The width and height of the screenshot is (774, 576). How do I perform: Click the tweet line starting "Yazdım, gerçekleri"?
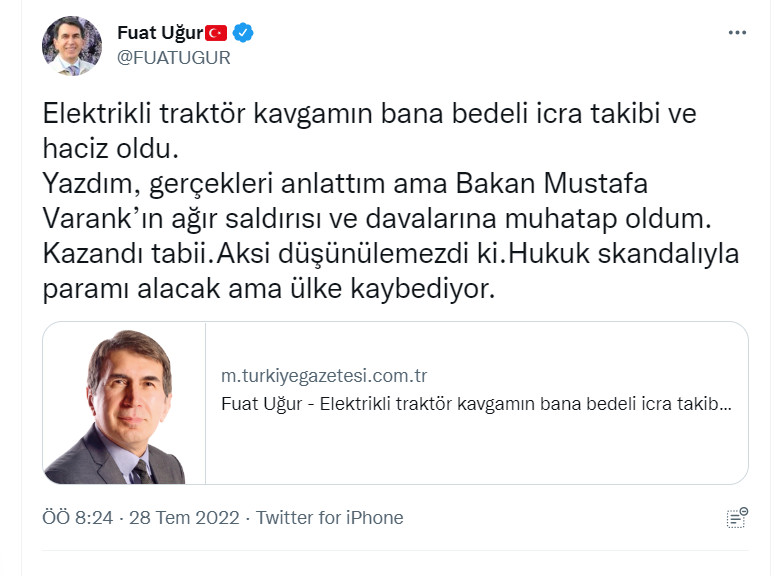tap(345, 184)
